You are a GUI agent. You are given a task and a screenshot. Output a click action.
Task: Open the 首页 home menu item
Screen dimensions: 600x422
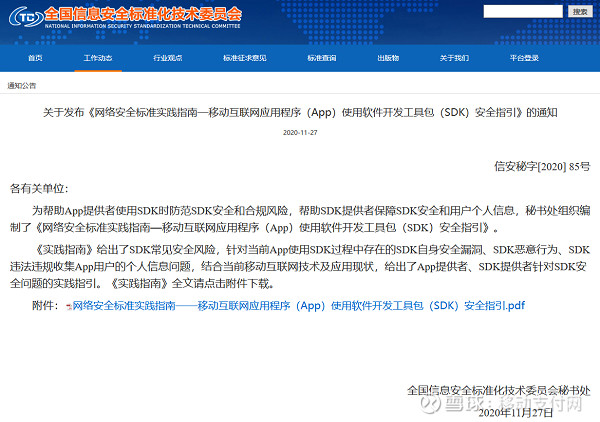coord(35,58)
